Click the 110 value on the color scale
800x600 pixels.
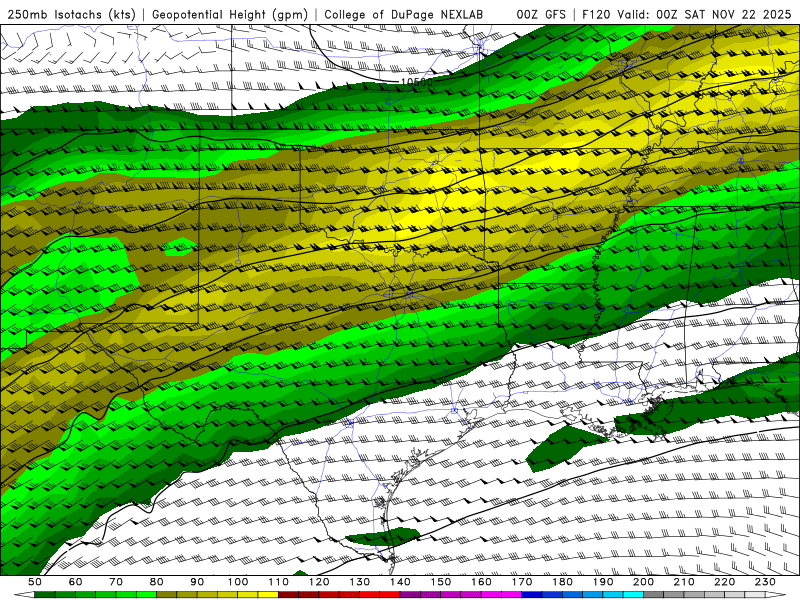click(278, 582)
